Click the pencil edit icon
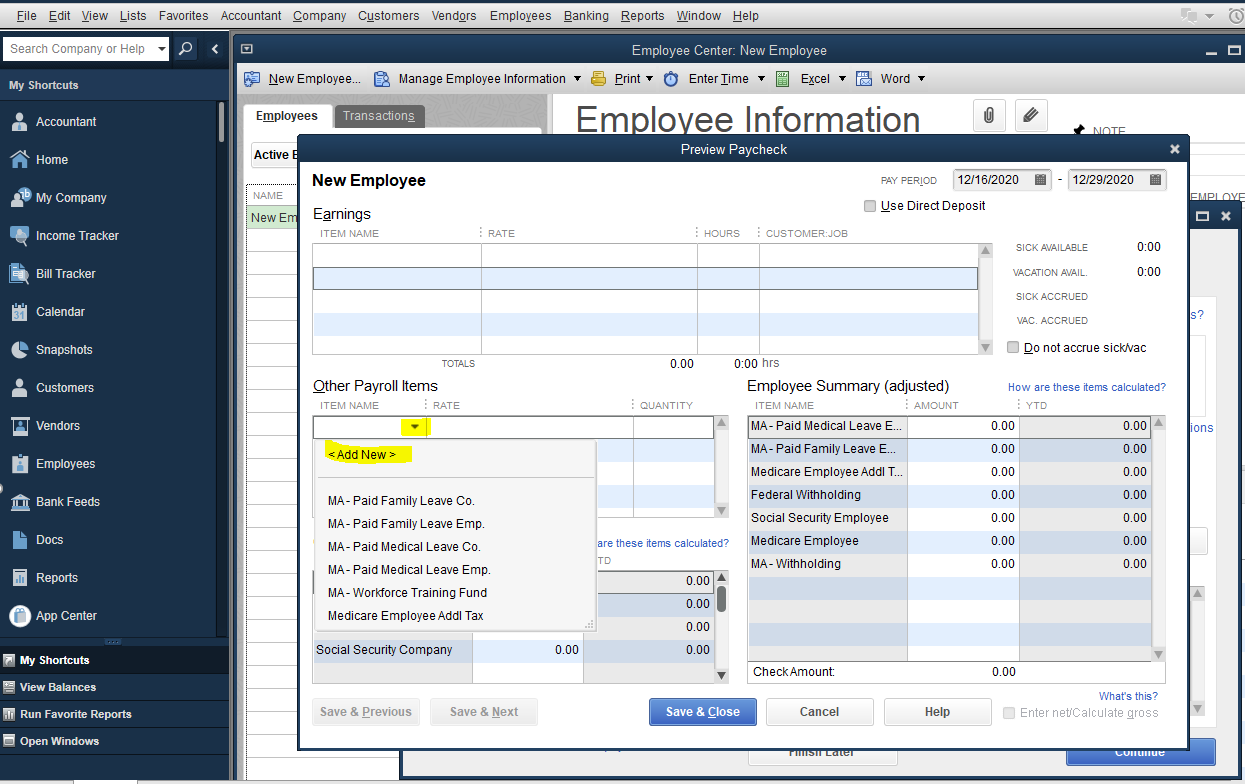Image resolution: width=1245 pixels, height=784 pixels. pos(1031,116)
